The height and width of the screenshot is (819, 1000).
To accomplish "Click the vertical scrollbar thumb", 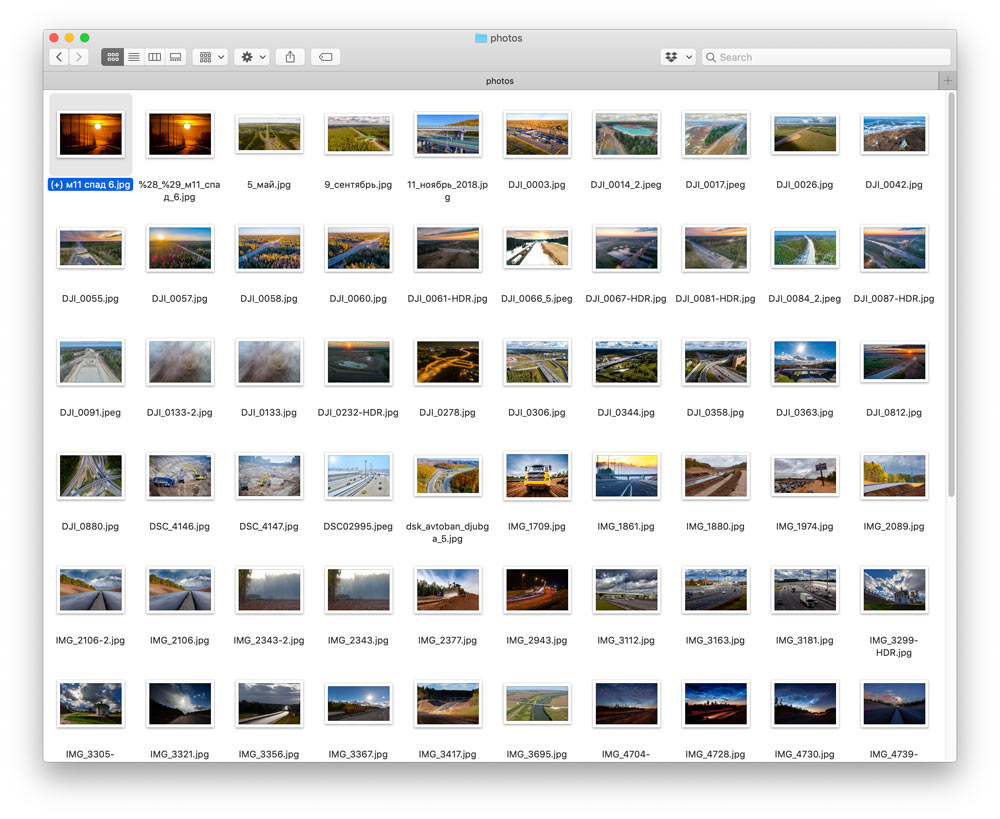I will click(x=951, y=295).
